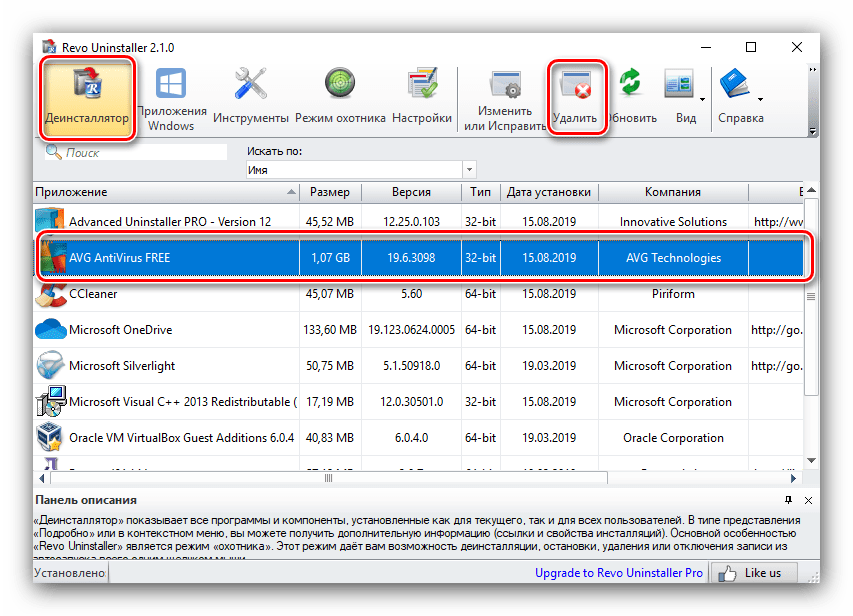
Task: Click the Microsoft OneDrive http://go. link cell
Action: [x=776, y=330]
